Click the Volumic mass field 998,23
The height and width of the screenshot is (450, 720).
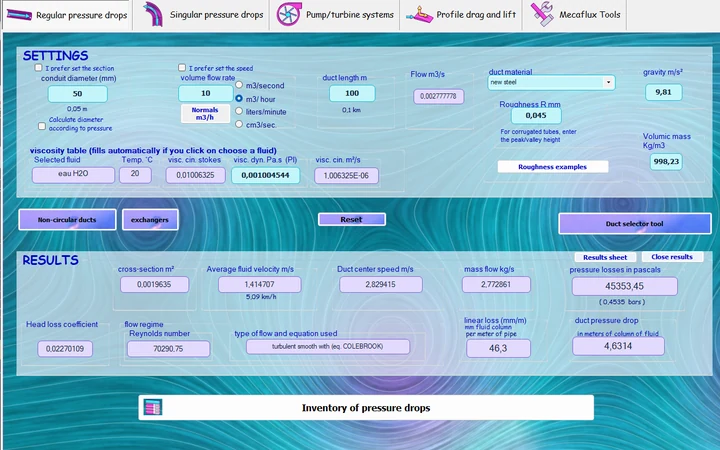[x=666, y=162]
